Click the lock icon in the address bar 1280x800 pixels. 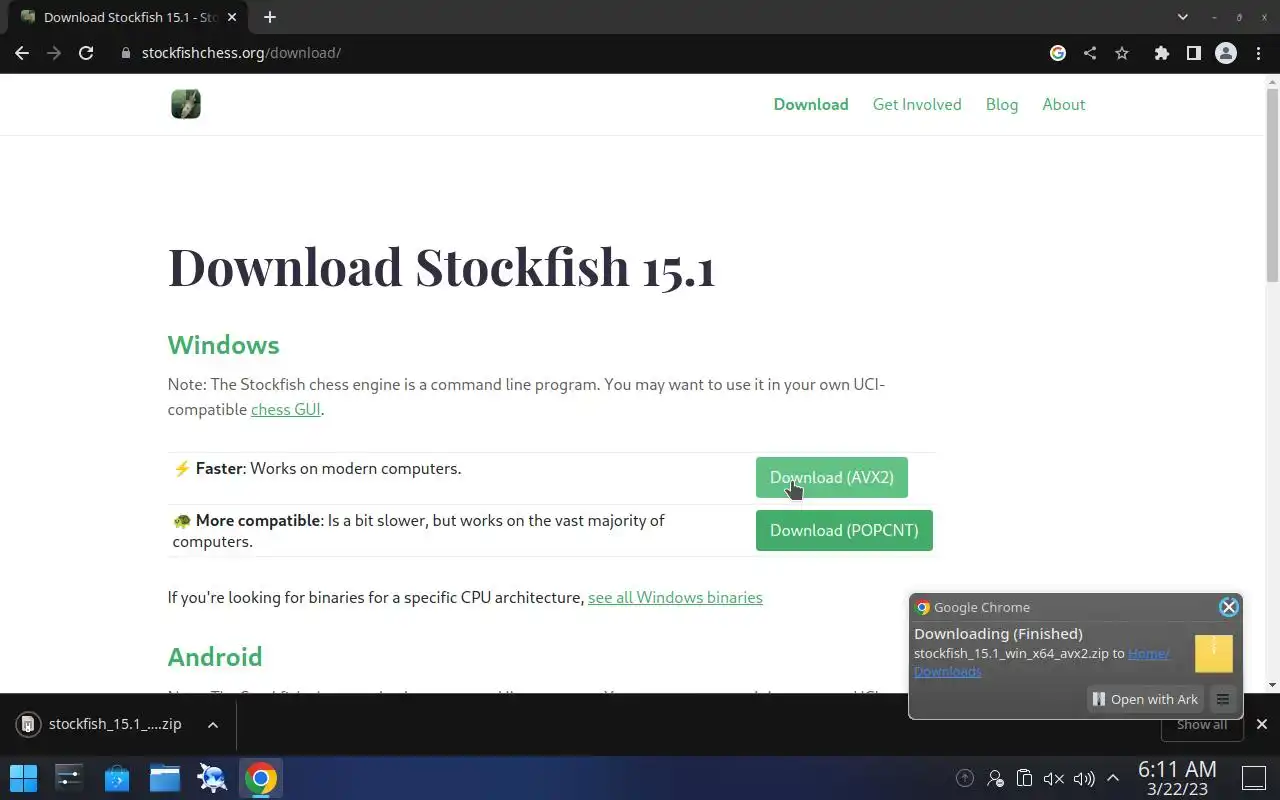tap(126, 53)
